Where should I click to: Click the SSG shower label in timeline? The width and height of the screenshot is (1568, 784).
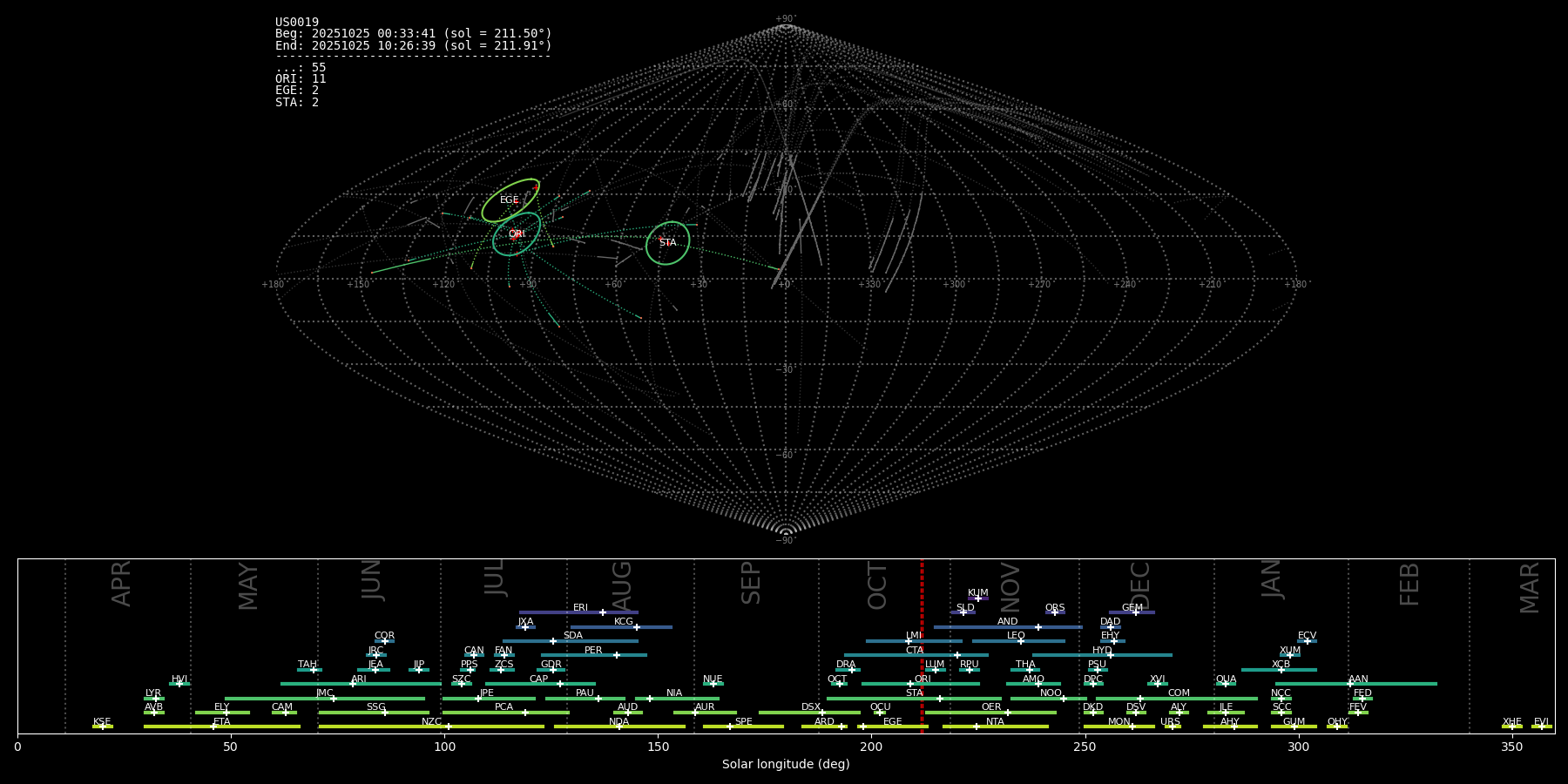[x=375, y=707]
